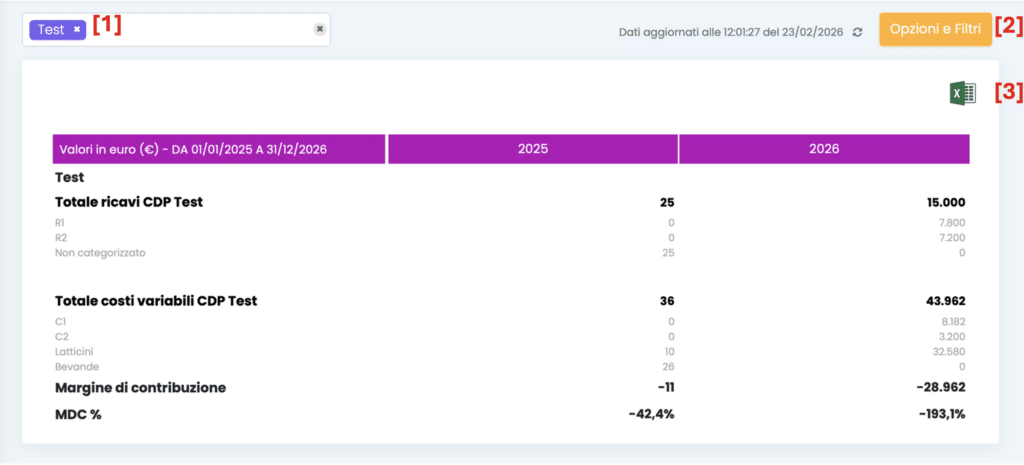The width and height of the screenshot is (1024, 465).
Task: Export the table using the Excel icon
Action: click(962, 93)
